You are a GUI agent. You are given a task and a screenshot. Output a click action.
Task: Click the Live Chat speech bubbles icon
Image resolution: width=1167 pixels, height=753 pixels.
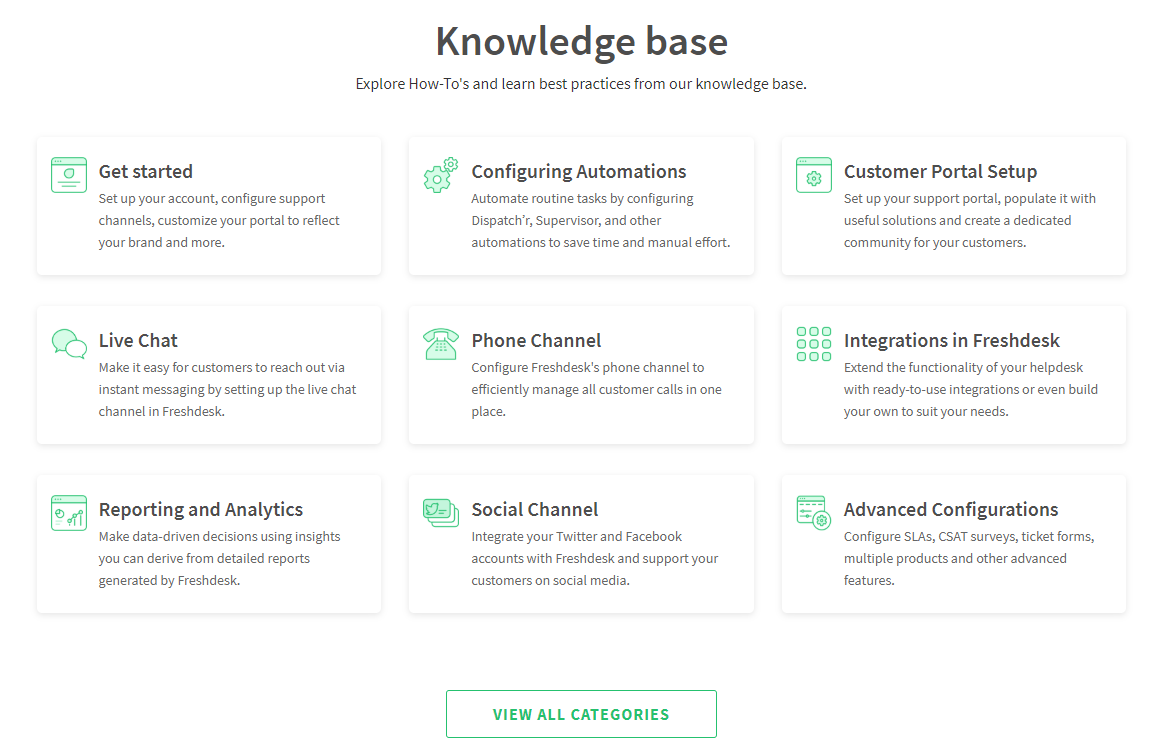(68, 344)
